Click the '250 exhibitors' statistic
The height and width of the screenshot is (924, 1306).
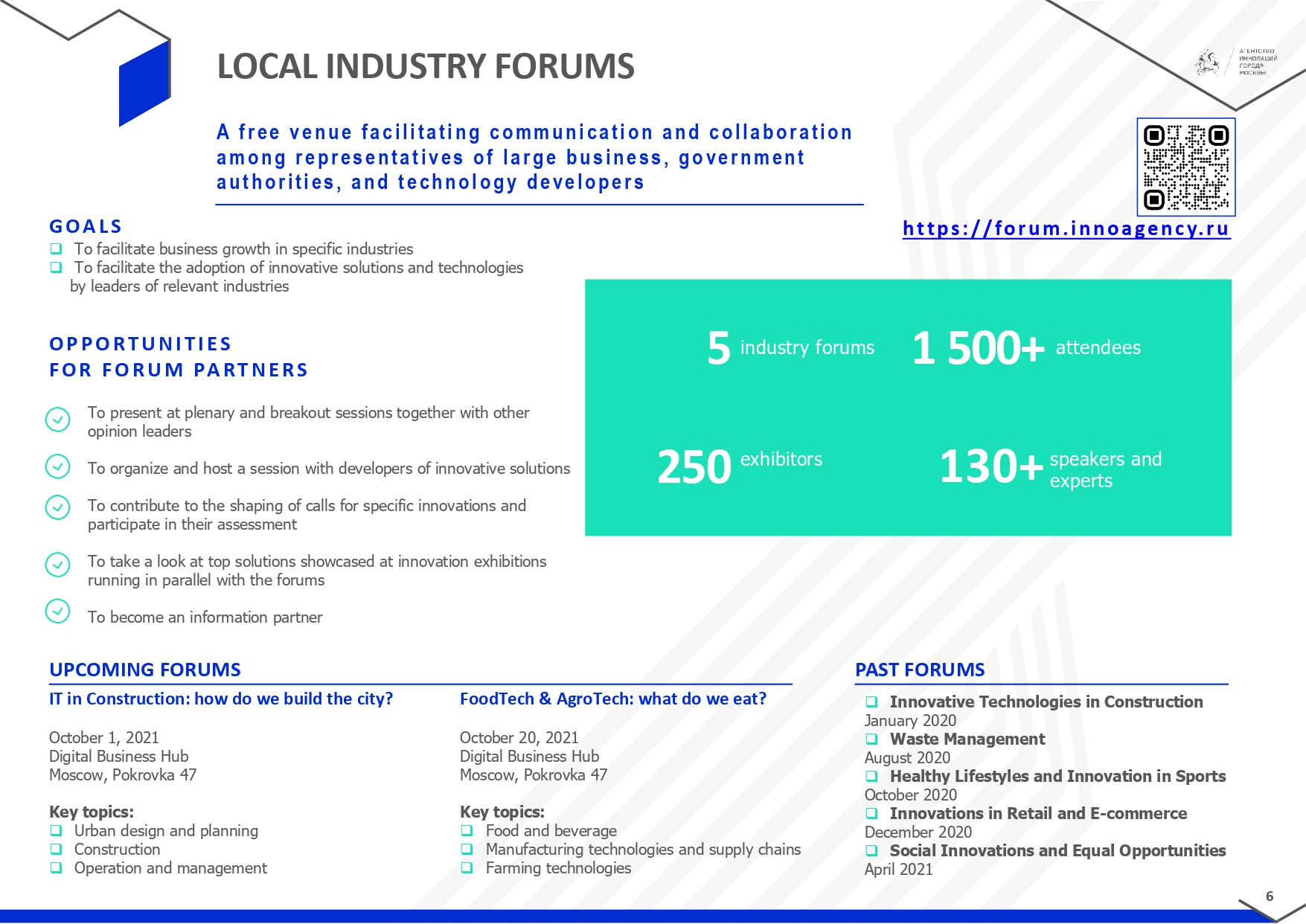click(x=740, y=466)
